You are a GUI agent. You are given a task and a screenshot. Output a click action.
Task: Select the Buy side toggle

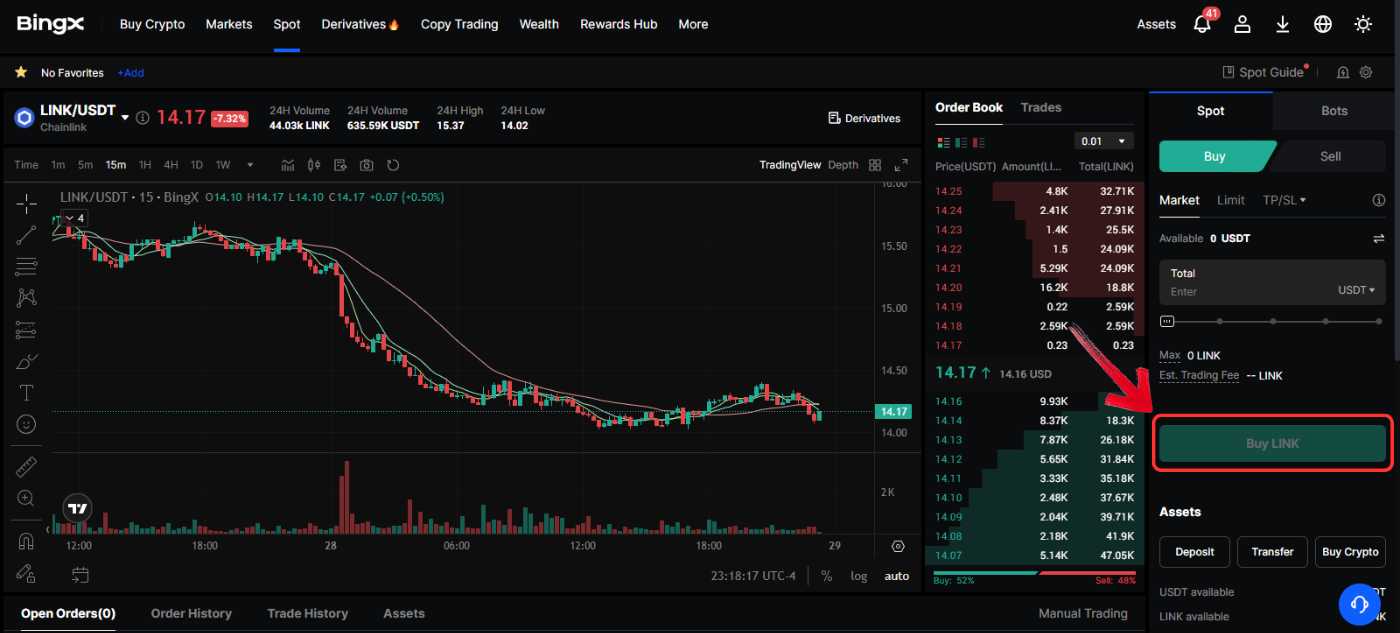tap(1214, 156)
